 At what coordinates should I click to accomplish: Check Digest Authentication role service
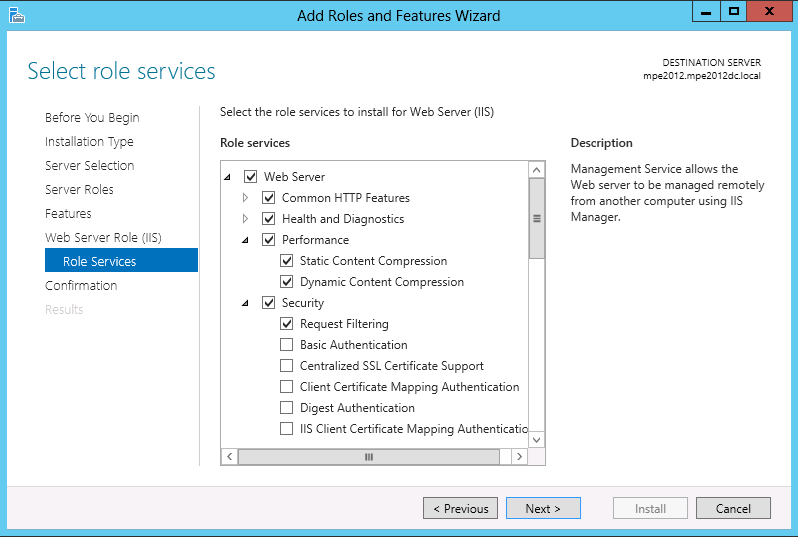[287, 408]
